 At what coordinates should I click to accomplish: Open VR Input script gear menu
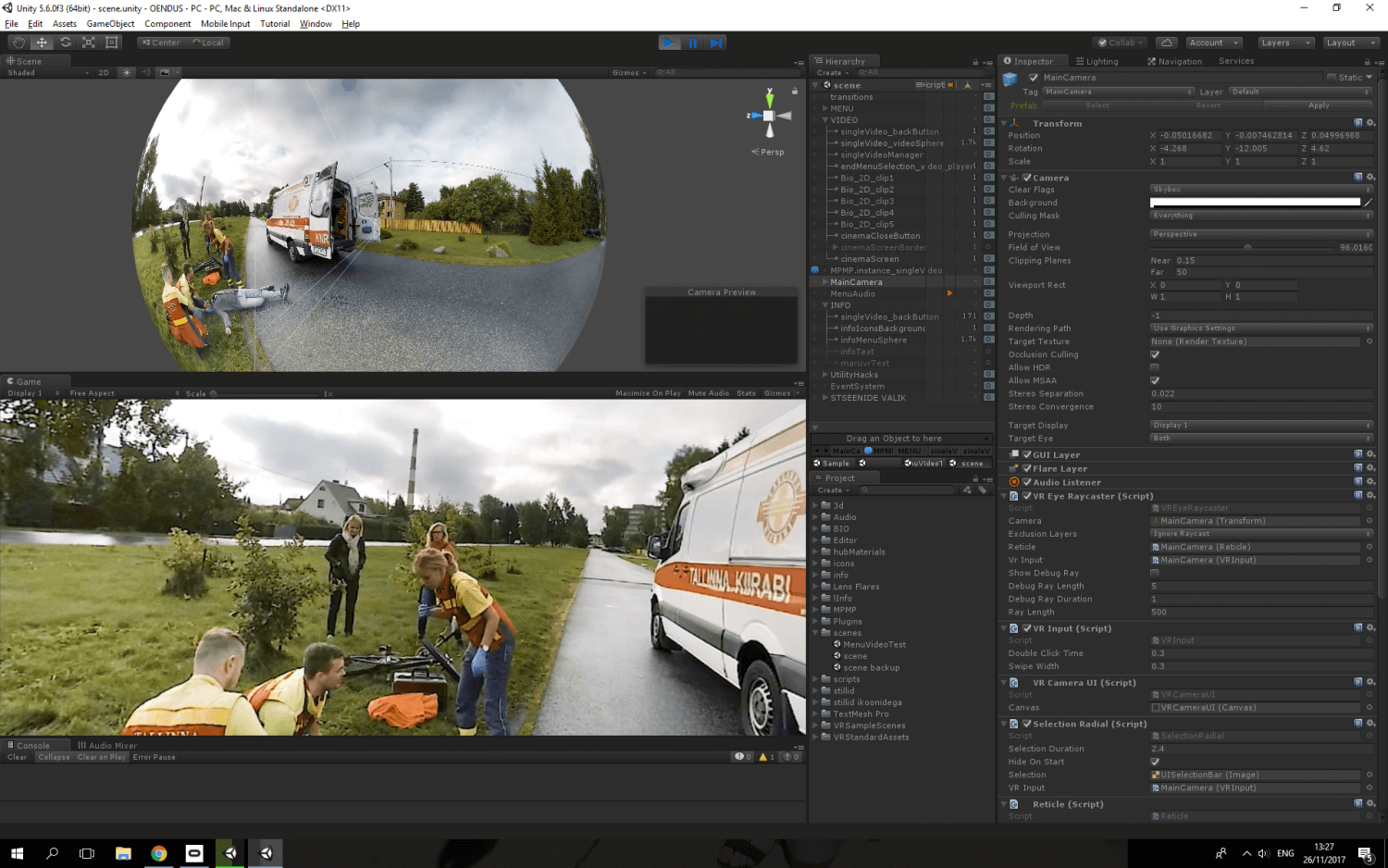[1370, 628]
